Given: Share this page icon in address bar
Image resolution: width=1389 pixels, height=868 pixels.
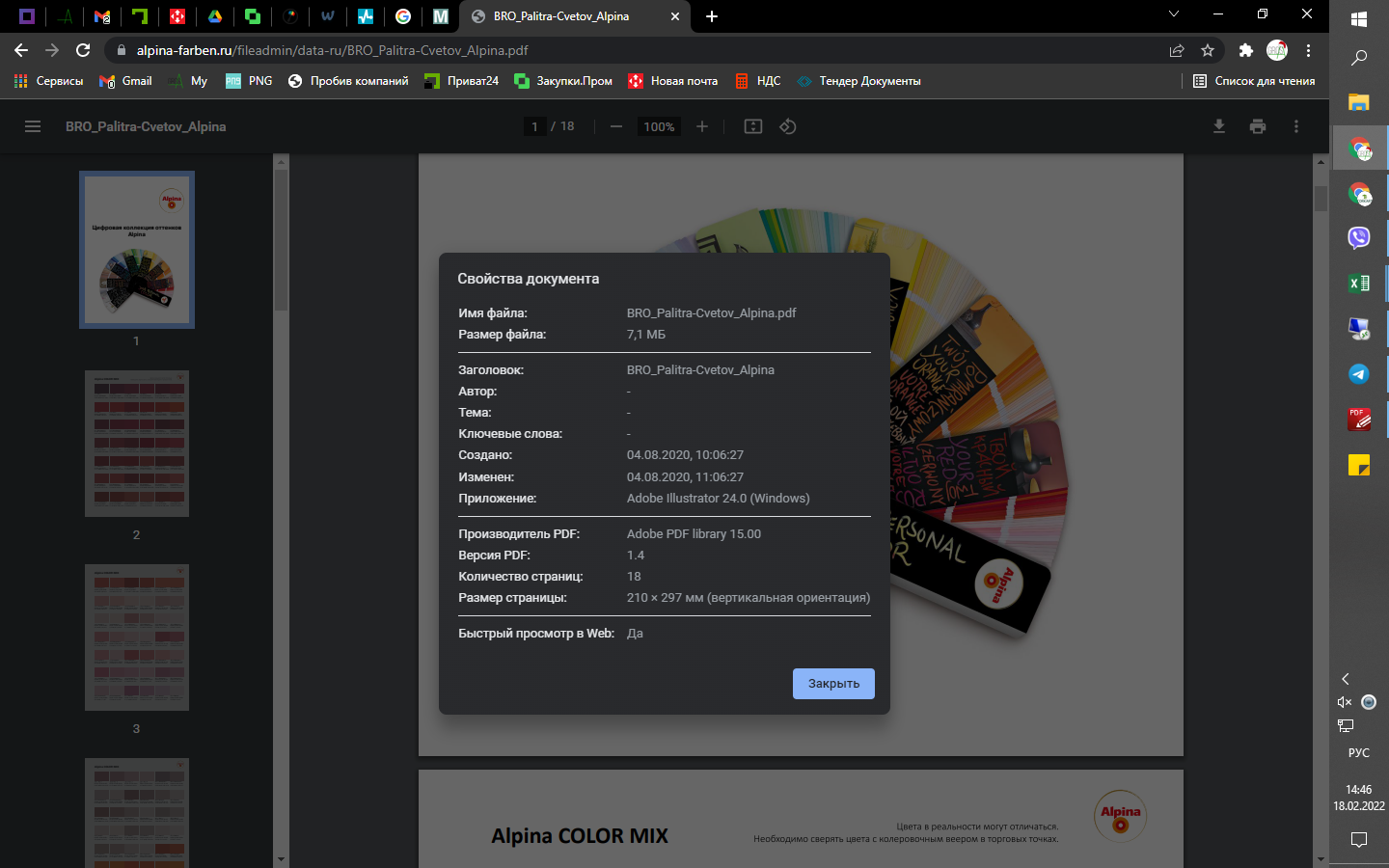Looking at the screenshot, I should coord(1177,50).
